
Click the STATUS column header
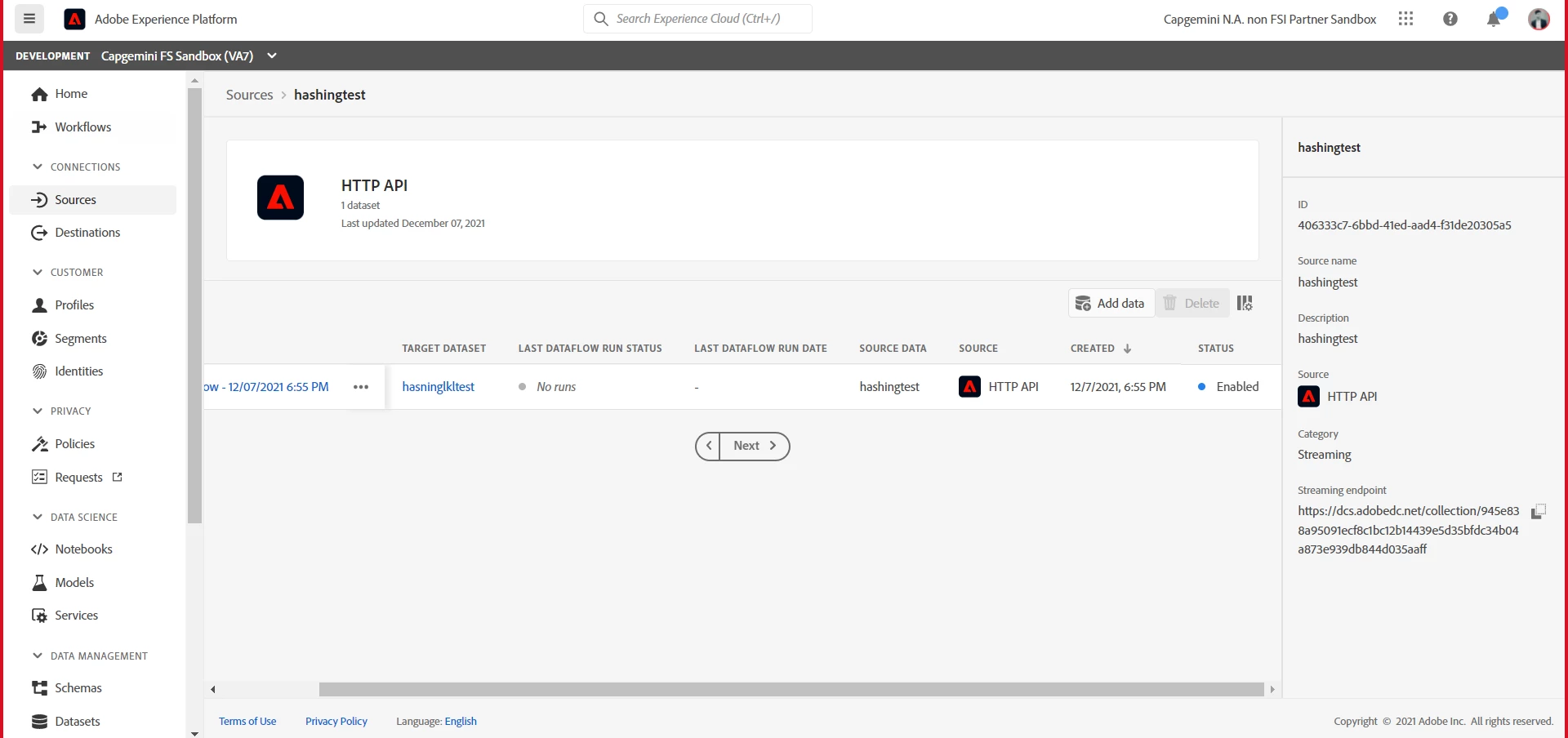(1216, 348)
